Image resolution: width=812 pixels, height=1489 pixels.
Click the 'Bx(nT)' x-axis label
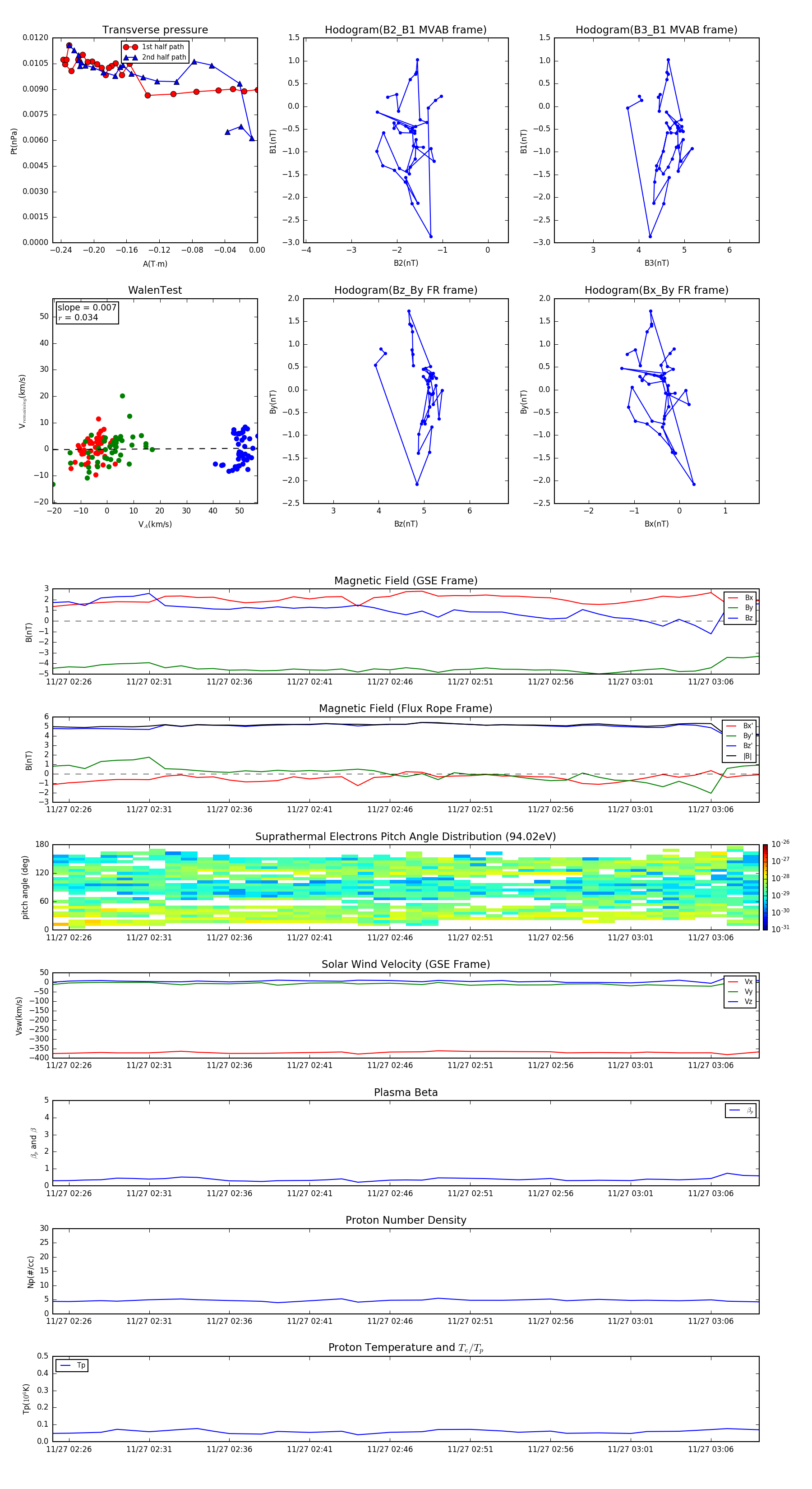(x=656, y=524)
